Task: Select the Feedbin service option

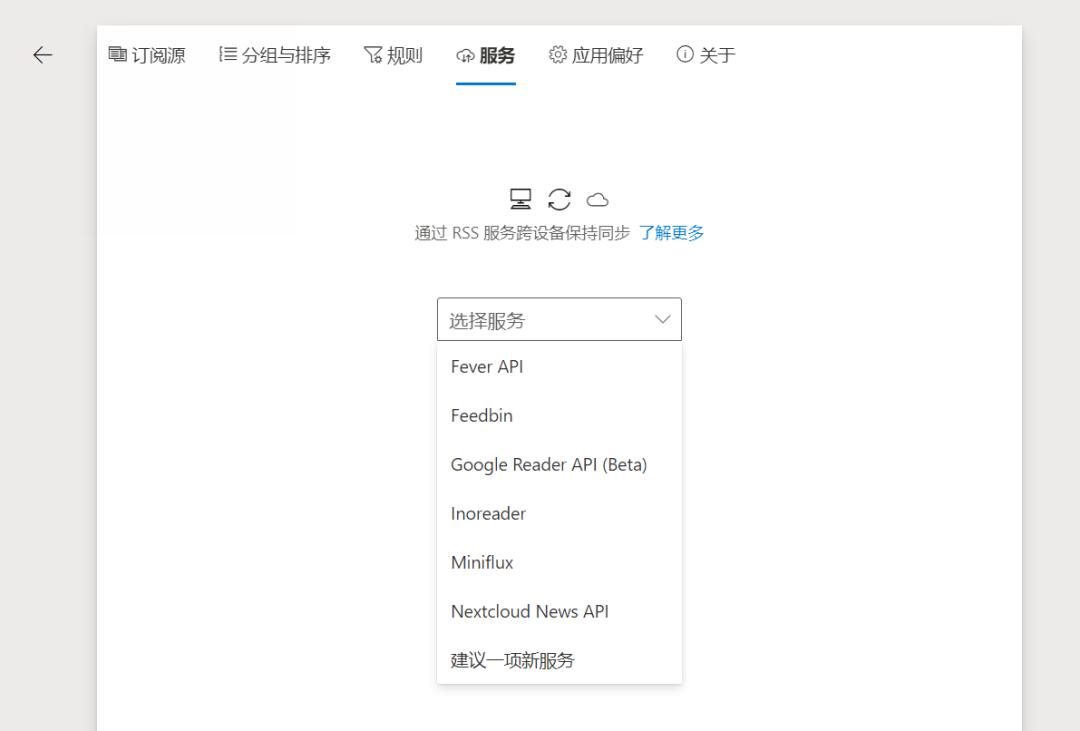Action: click(x=482, y=415)
